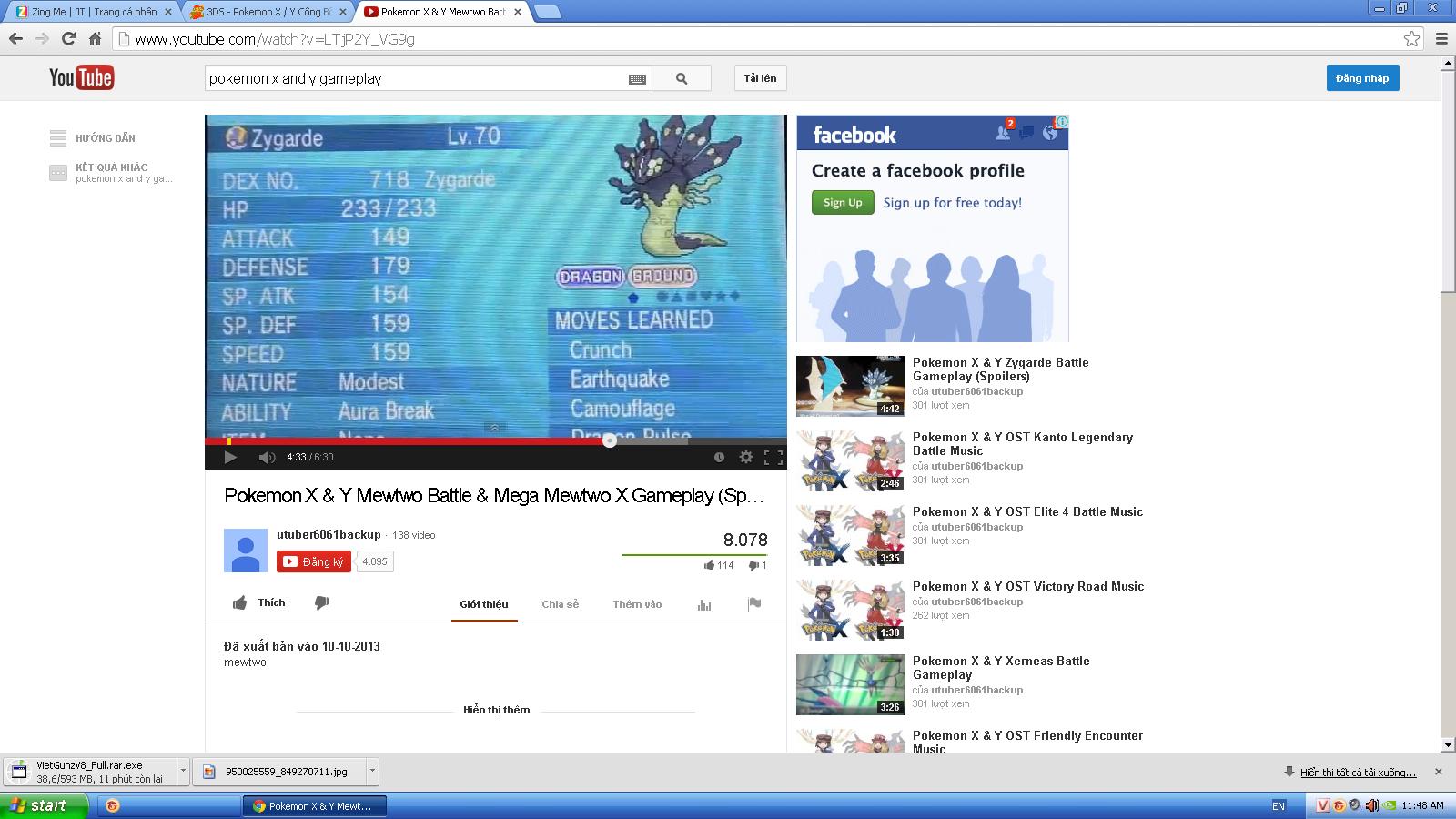Open video settings gear
Viewport: 1456px width, 819px height.
pyautogui.click(x=746, y=457)
